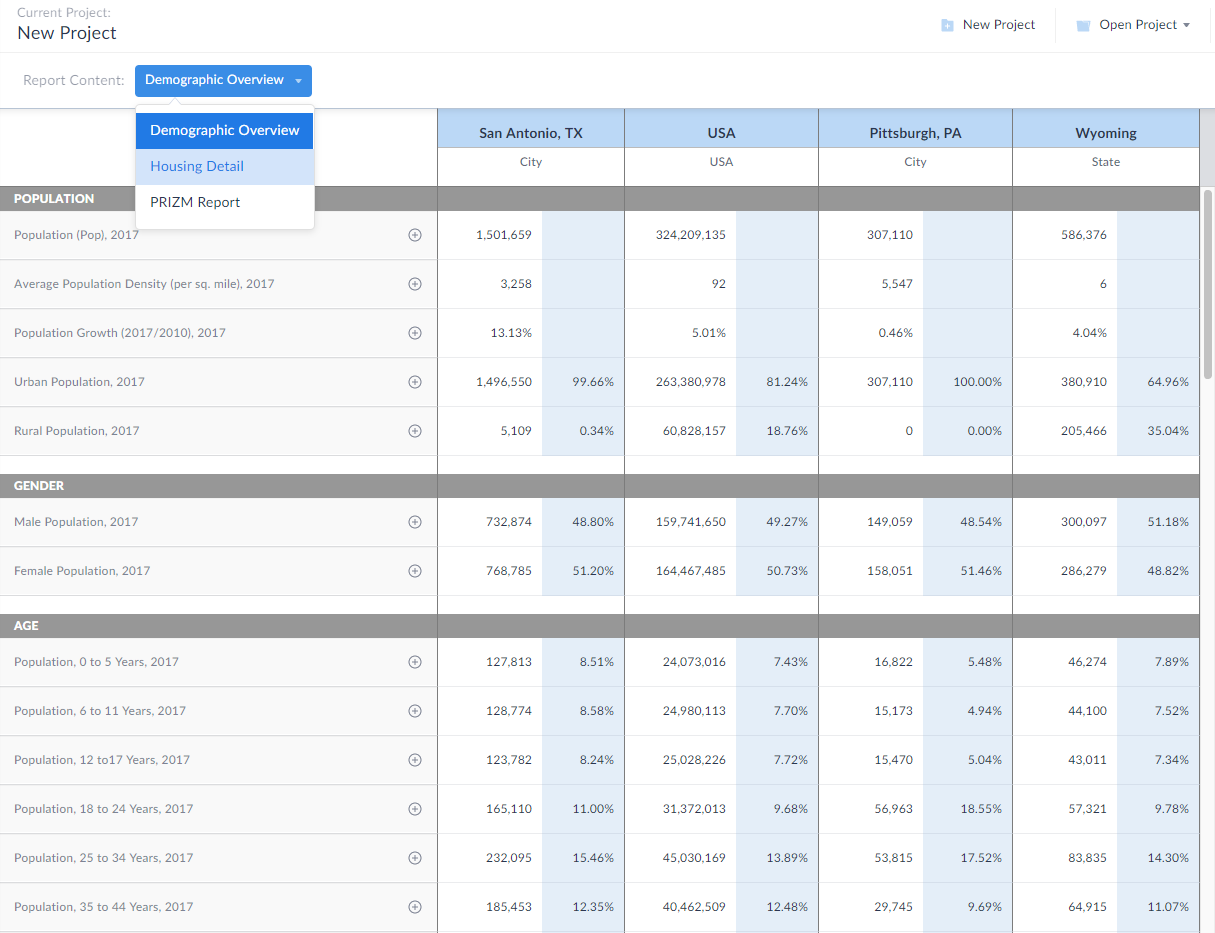Click the Wyoming rural percentage 35.04%
Screen dimensions: 1215x933
tap(1168, 431)
